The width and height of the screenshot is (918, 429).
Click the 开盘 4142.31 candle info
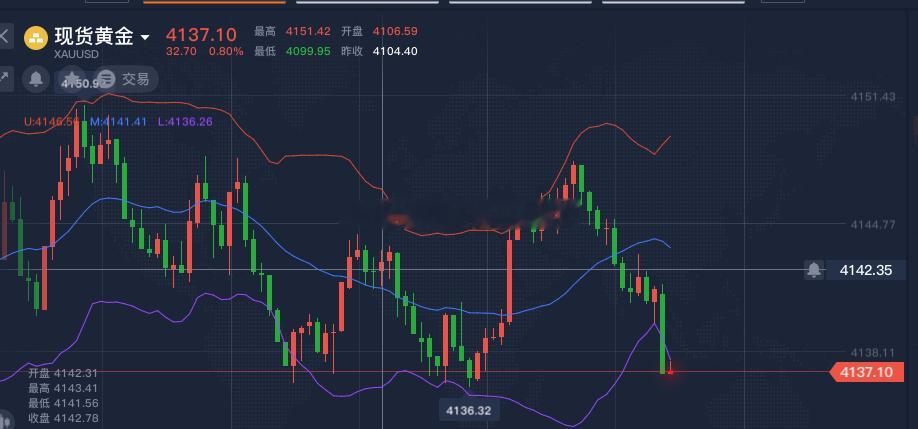click(63, 373)
